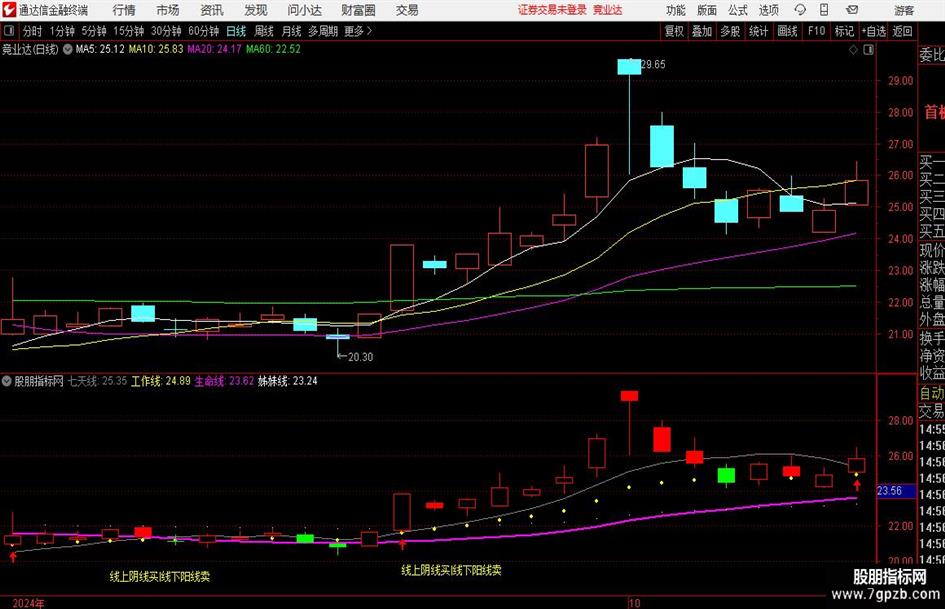
Task: Click the 叠加 toolbar button
Action: (x=702, y=31)
